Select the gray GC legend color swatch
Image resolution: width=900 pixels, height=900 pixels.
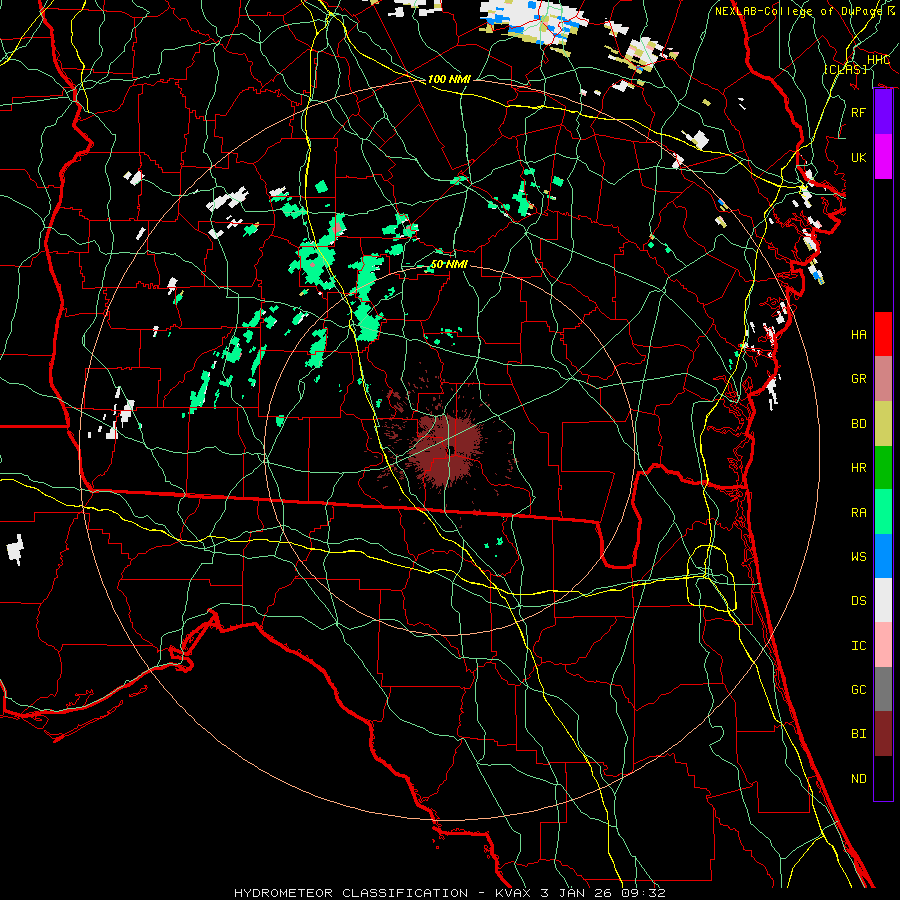click(x=883, y=689)
